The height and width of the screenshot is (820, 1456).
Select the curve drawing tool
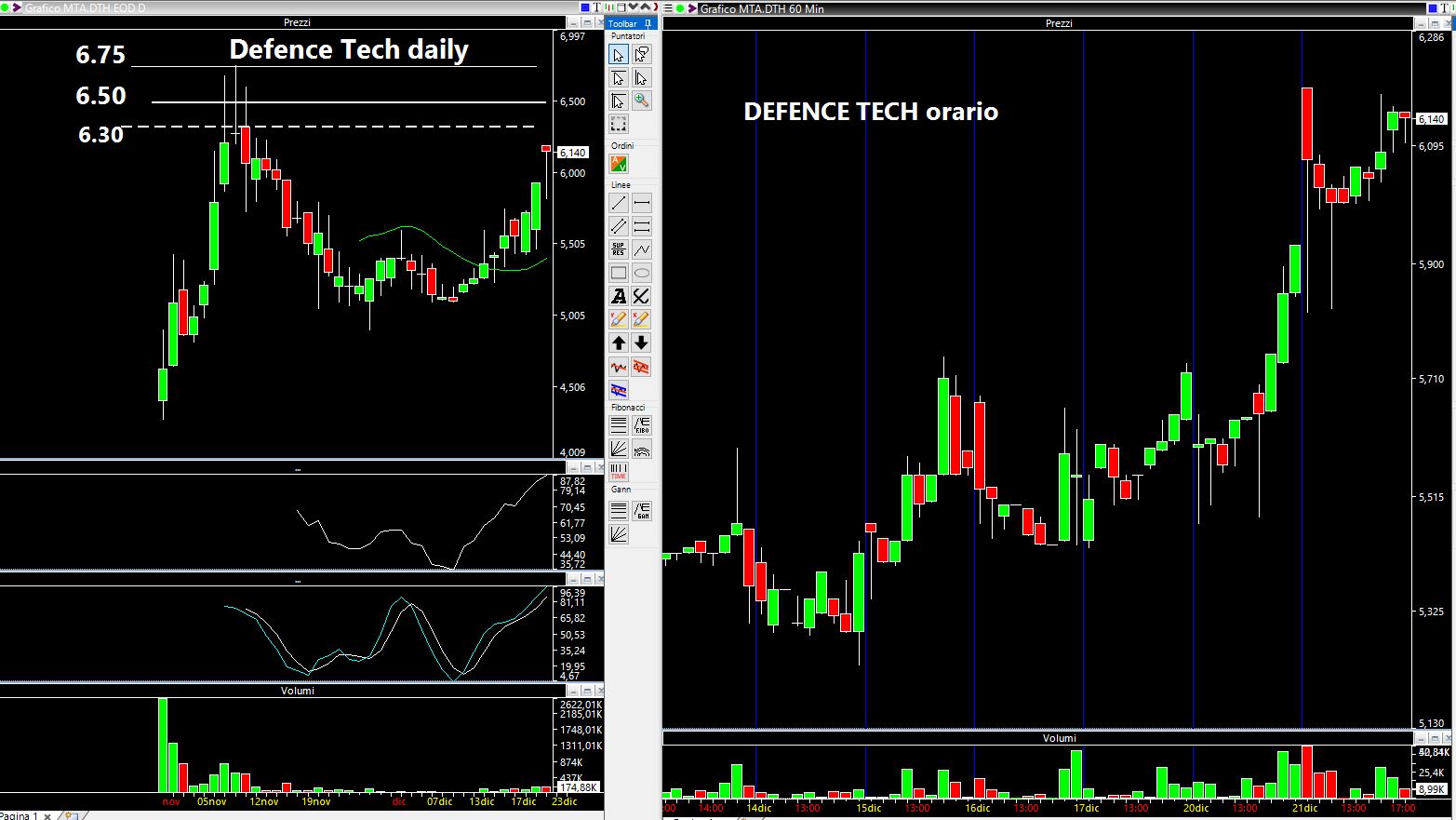pos(642,296)
